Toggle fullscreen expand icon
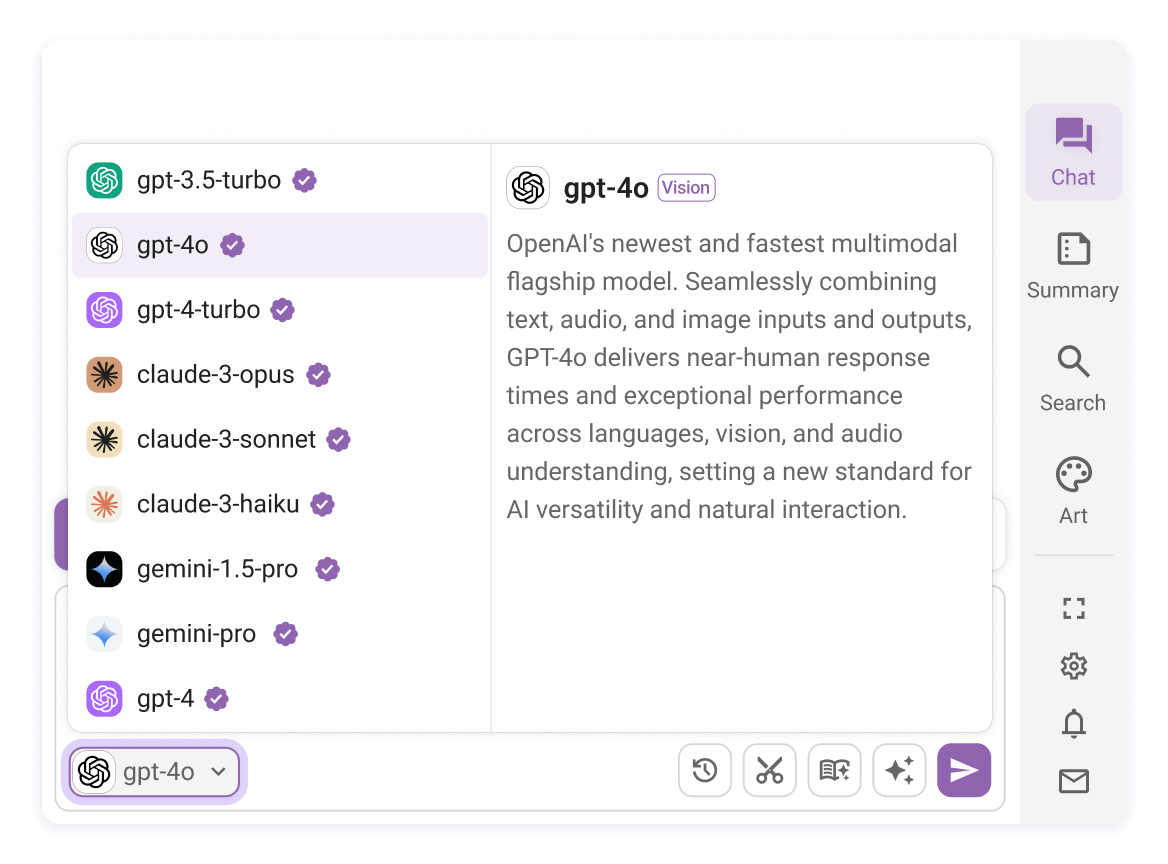This screenshot has height=864, width=1168. [x=1073, y=609]
